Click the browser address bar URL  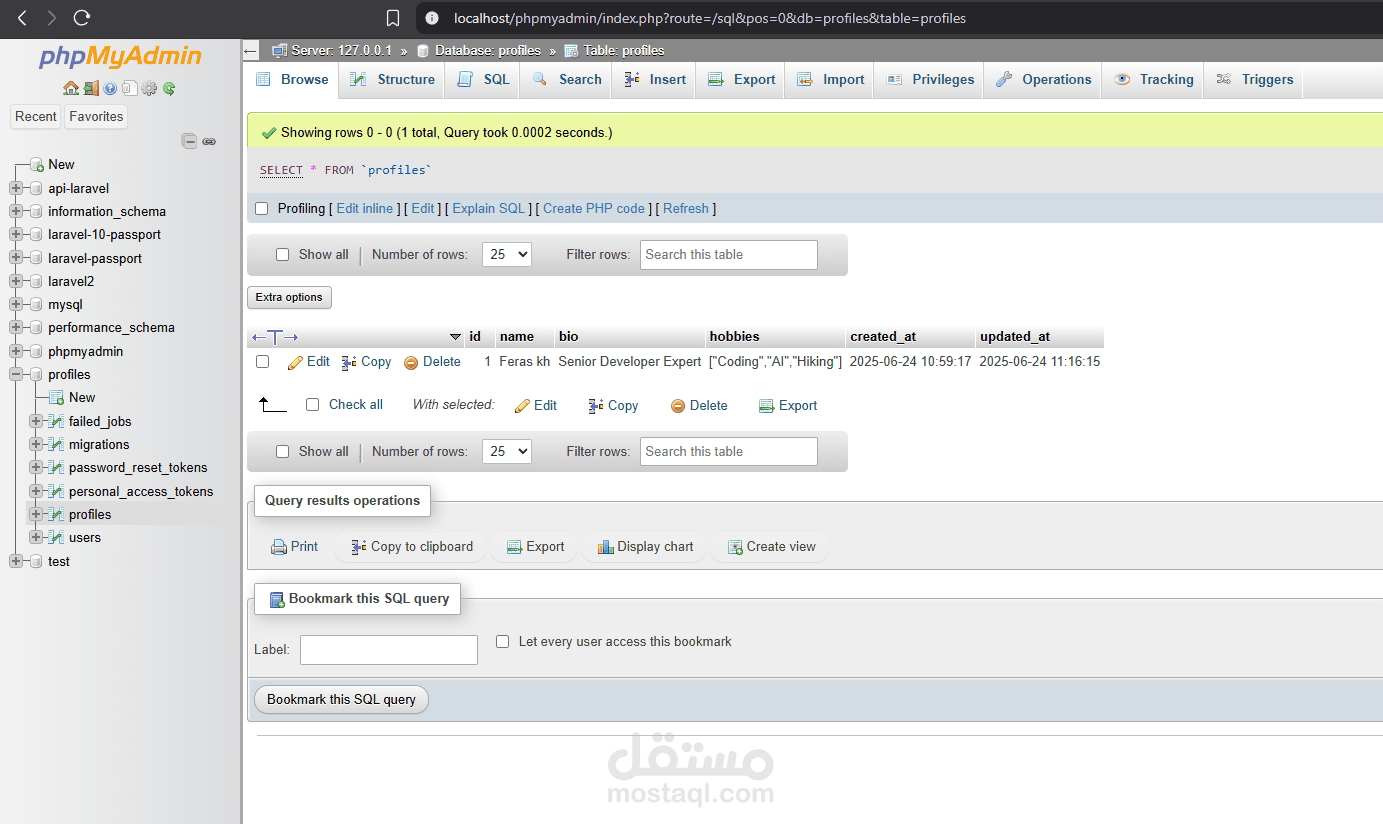pyautogui.click(x=710, y=18)
